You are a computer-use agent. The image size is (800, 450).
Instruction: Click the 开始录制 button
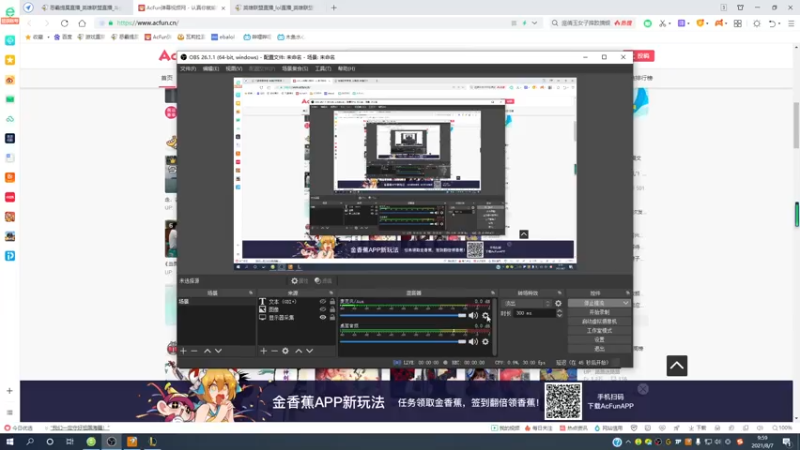(x=599, y=312)
